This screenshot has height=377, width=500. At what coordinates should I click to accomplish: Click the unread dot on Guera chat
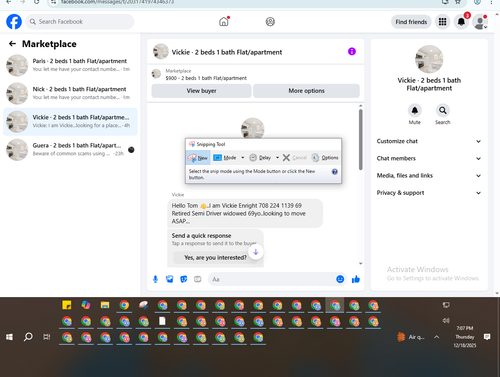(131, 150)
